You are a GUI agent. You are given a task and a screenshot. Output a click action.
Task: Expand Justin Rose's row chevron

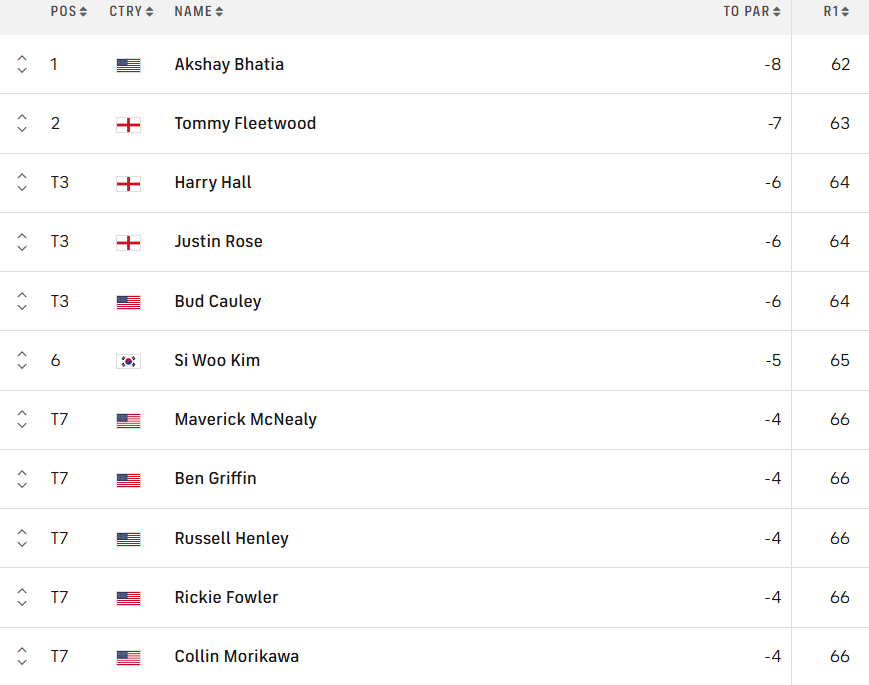[22, 242]
